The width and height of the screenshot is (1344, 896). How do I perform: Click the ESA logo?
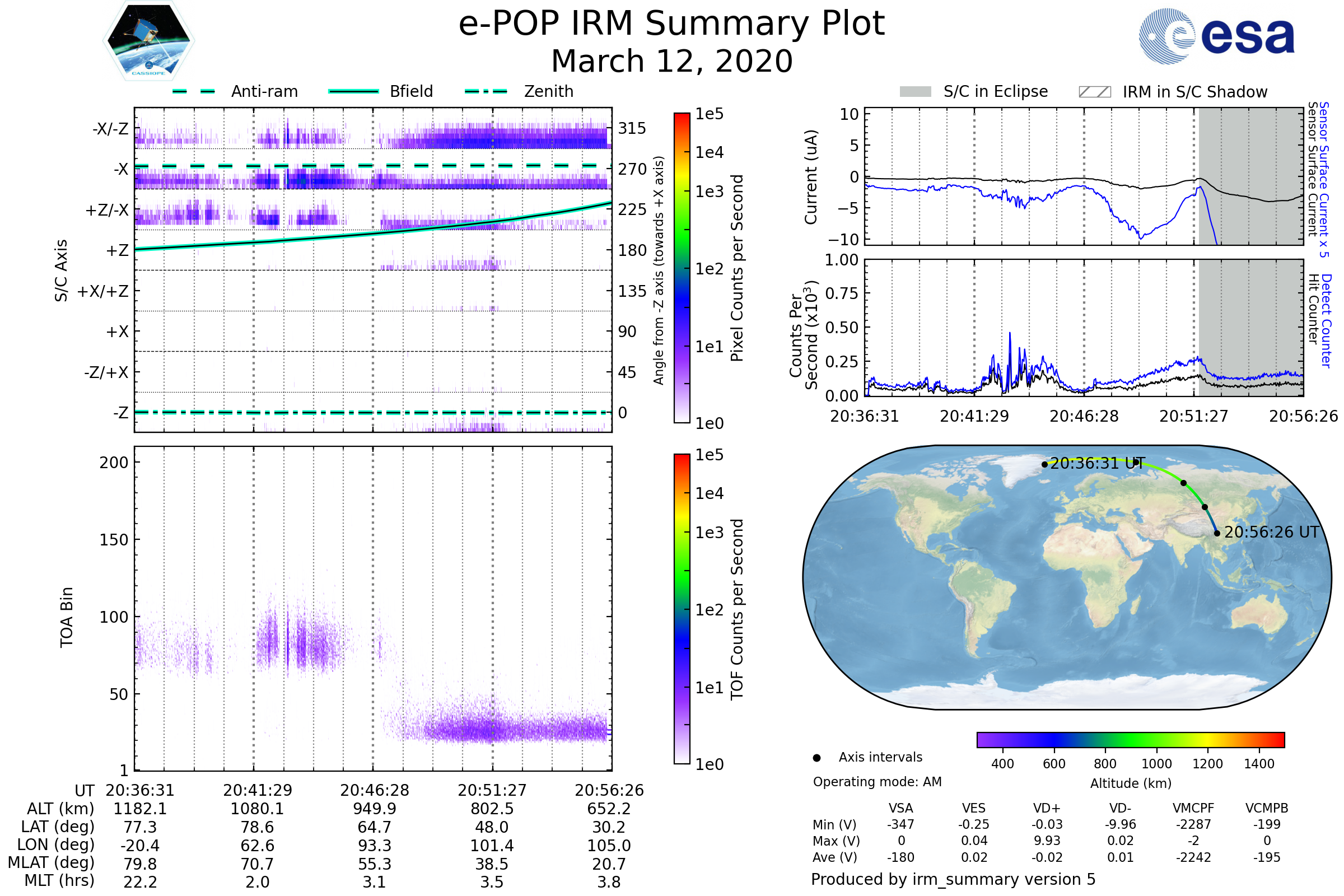click(x=1216, y=36)
